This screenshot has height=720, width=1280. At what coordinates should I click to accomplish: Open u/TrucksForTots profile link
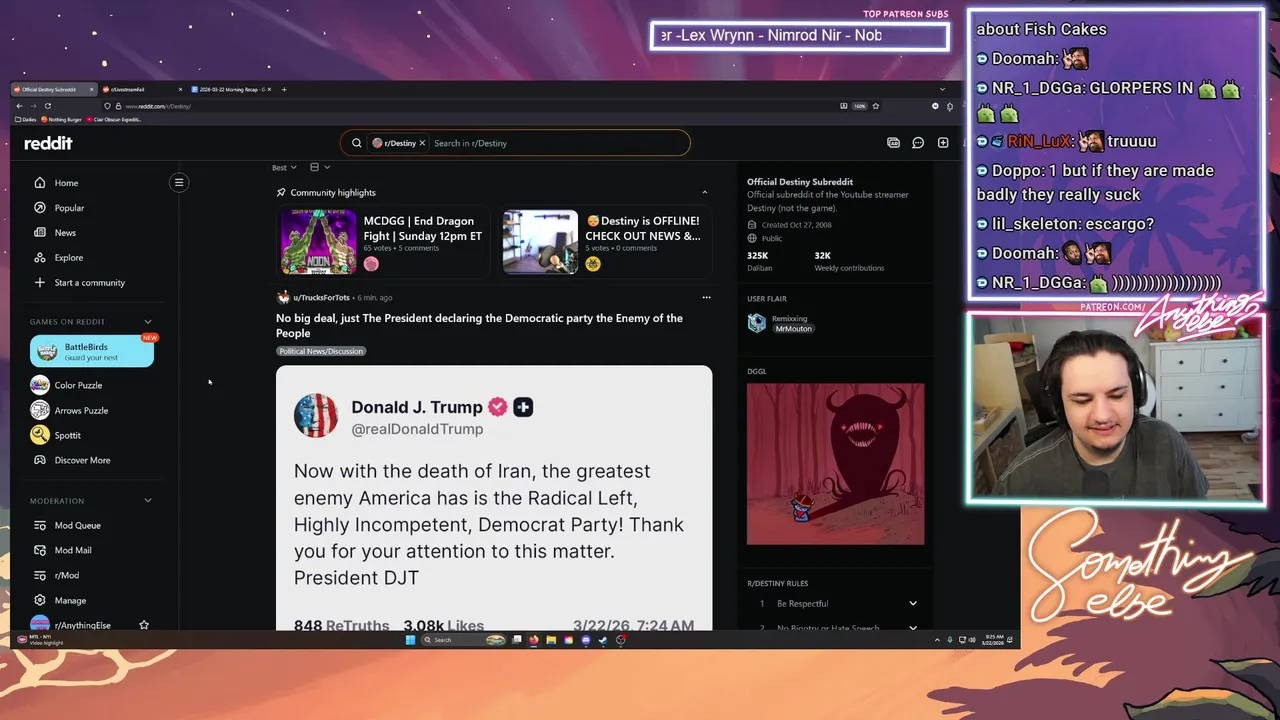point(321,297)
